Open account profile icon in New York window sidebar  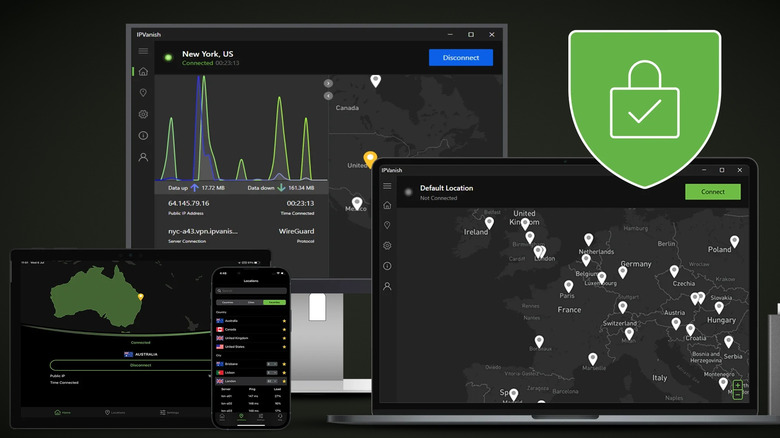[x=143, y=157]
